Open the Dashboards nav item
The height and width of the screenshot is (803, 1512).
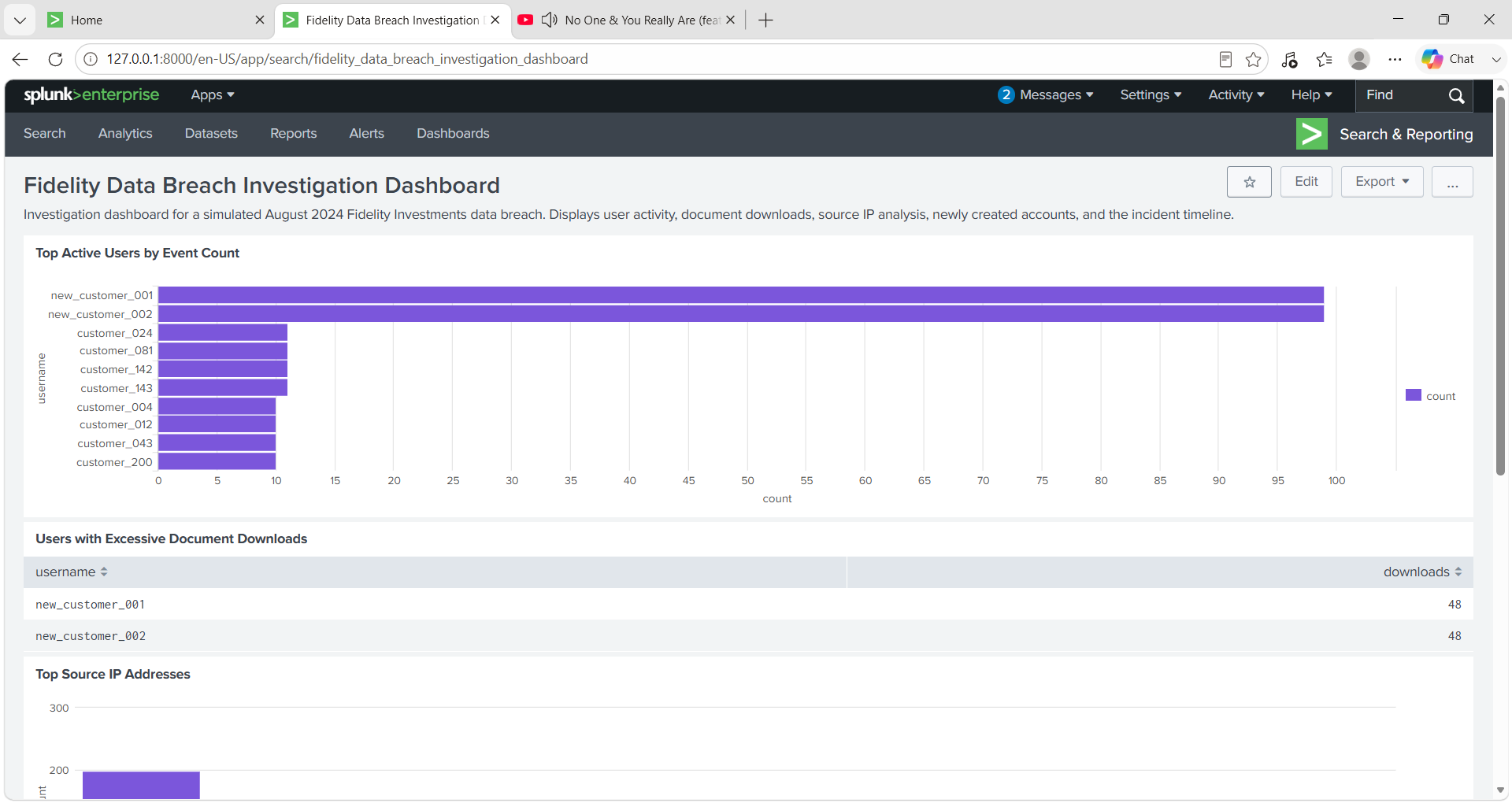tap(453, 134)
